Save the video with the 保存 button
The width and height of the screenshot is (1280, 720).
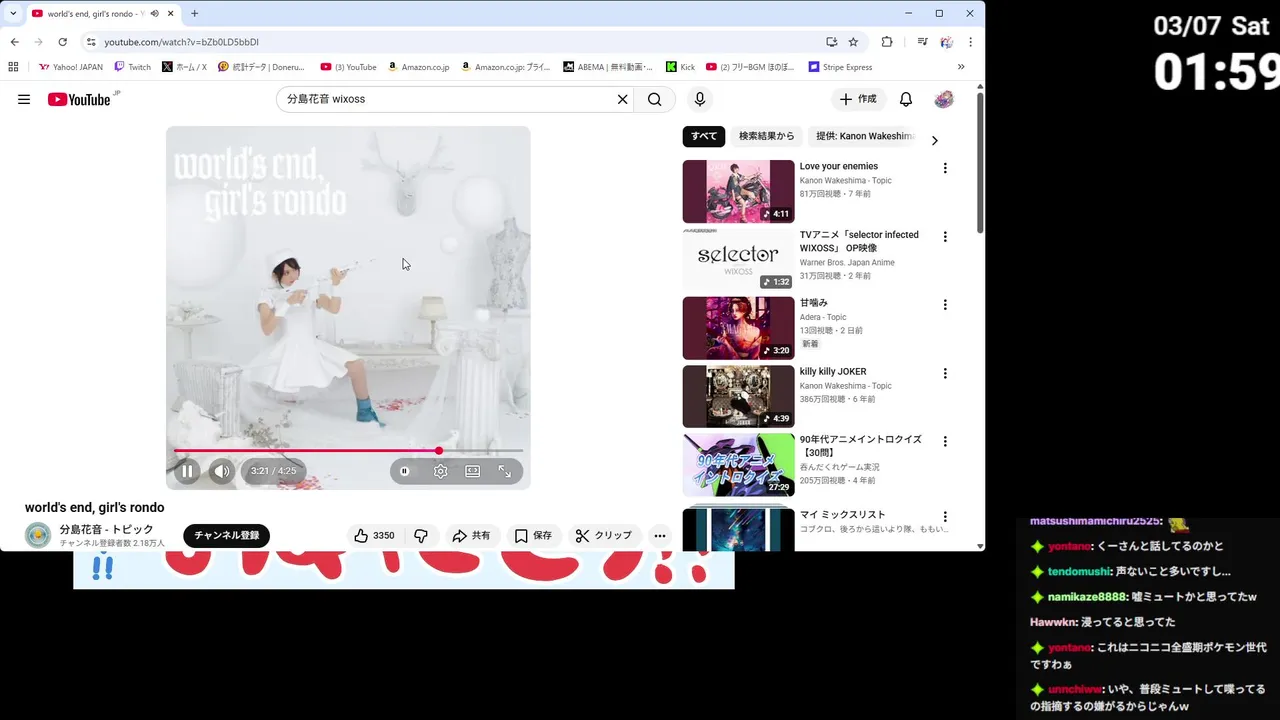point(533,536)
